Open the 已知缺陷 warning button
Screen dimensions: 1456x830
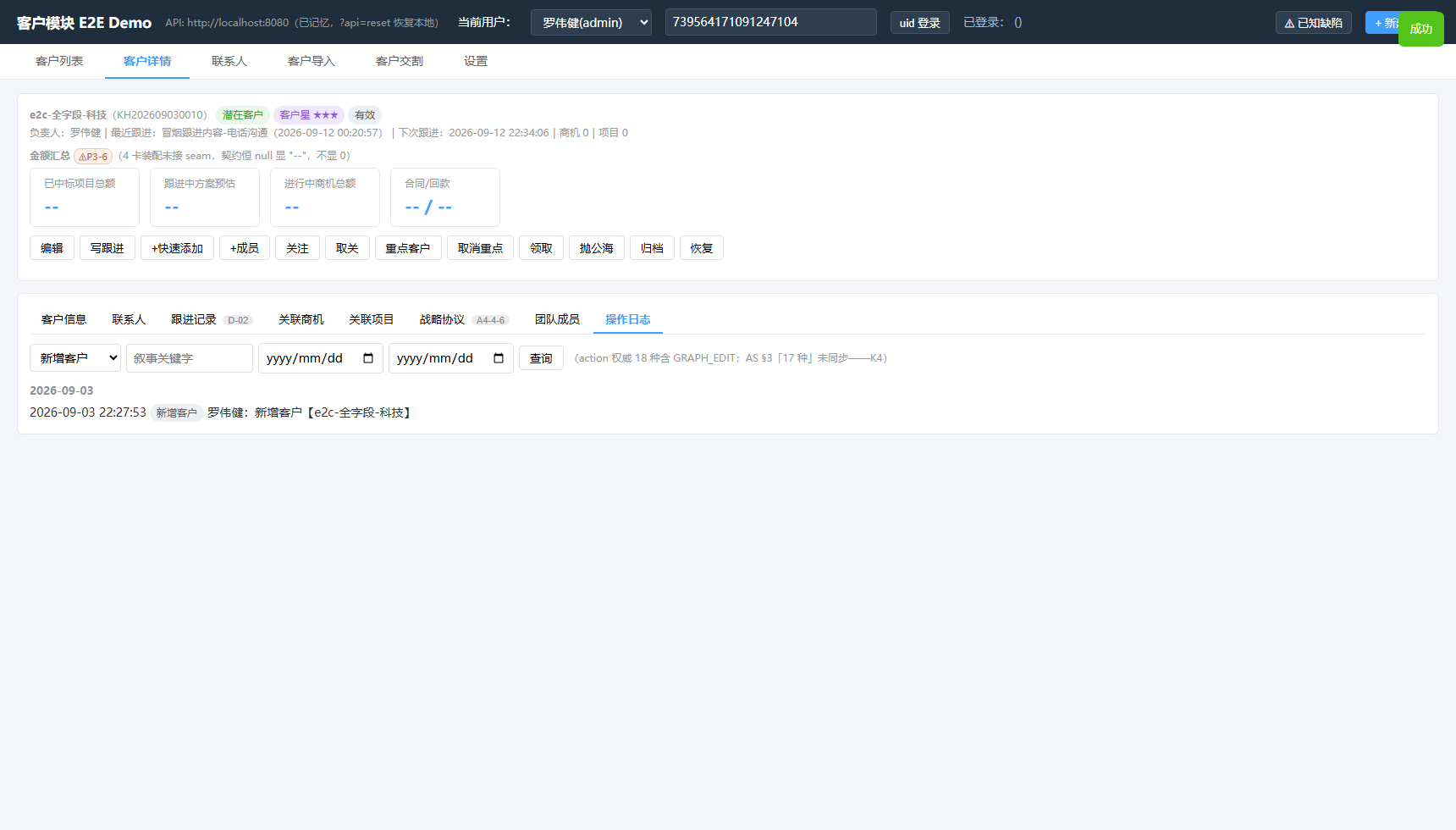(x=1313, y=23)
